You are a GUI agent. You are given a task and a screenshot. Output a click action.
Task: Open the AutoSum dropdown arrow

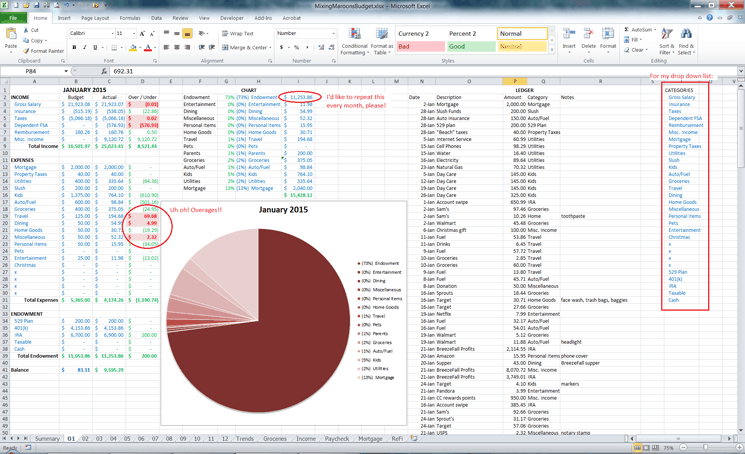tap(655, 29)
